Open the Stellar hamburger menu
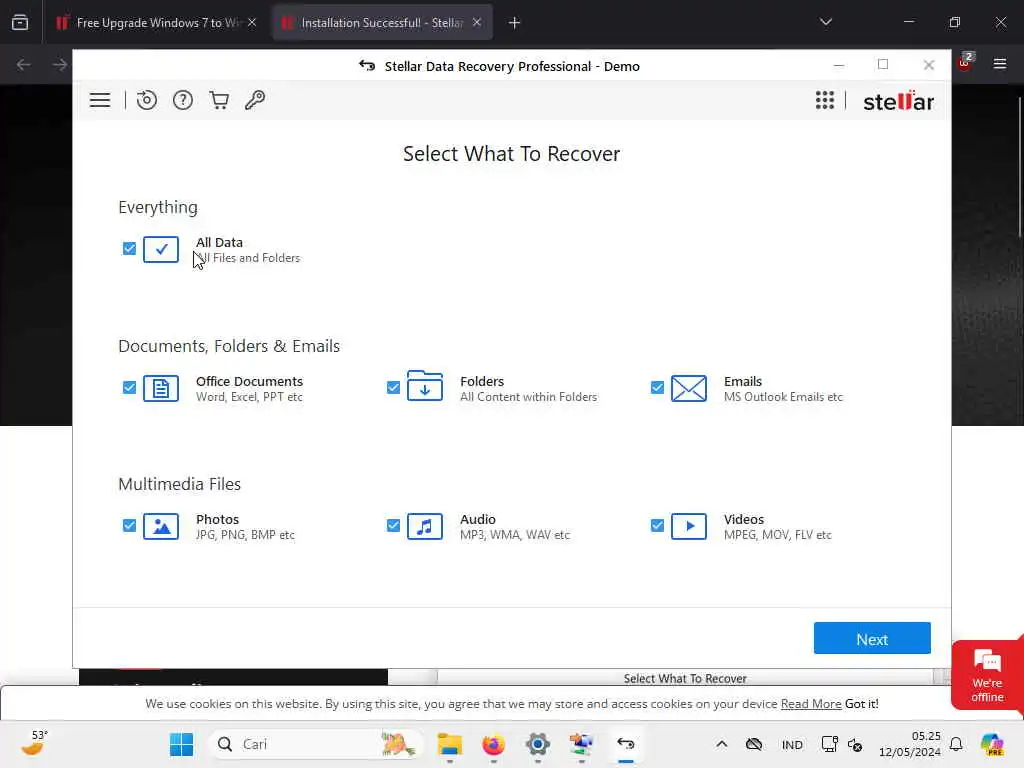1024x768 pixels. point(100,100)
